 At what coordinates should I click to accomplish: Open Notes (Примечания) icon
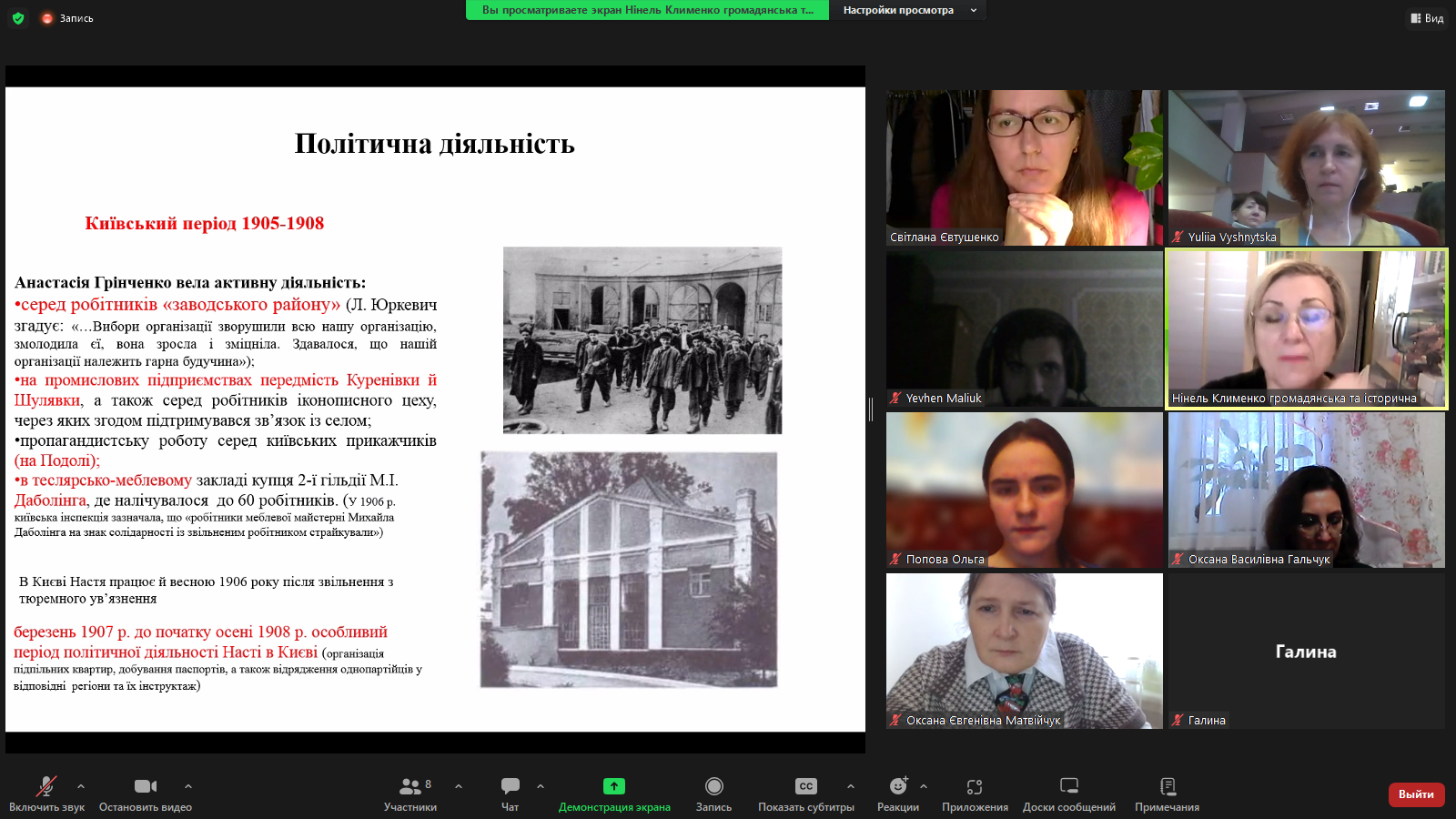point(1168,786)
